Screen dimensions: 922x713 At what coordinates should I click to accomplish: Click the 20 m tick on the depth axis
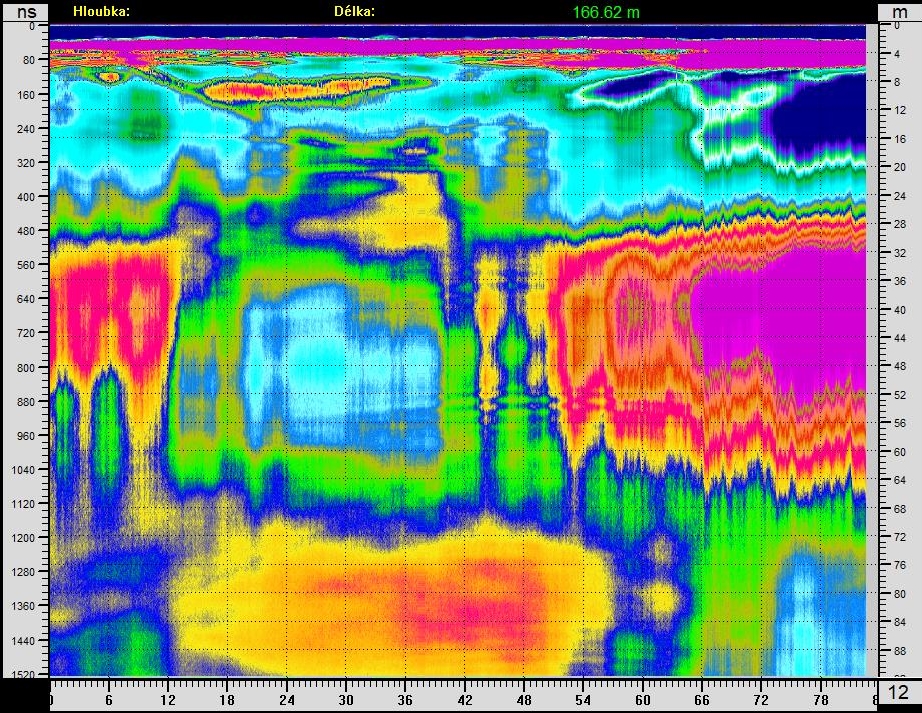[x=898, y=167]
